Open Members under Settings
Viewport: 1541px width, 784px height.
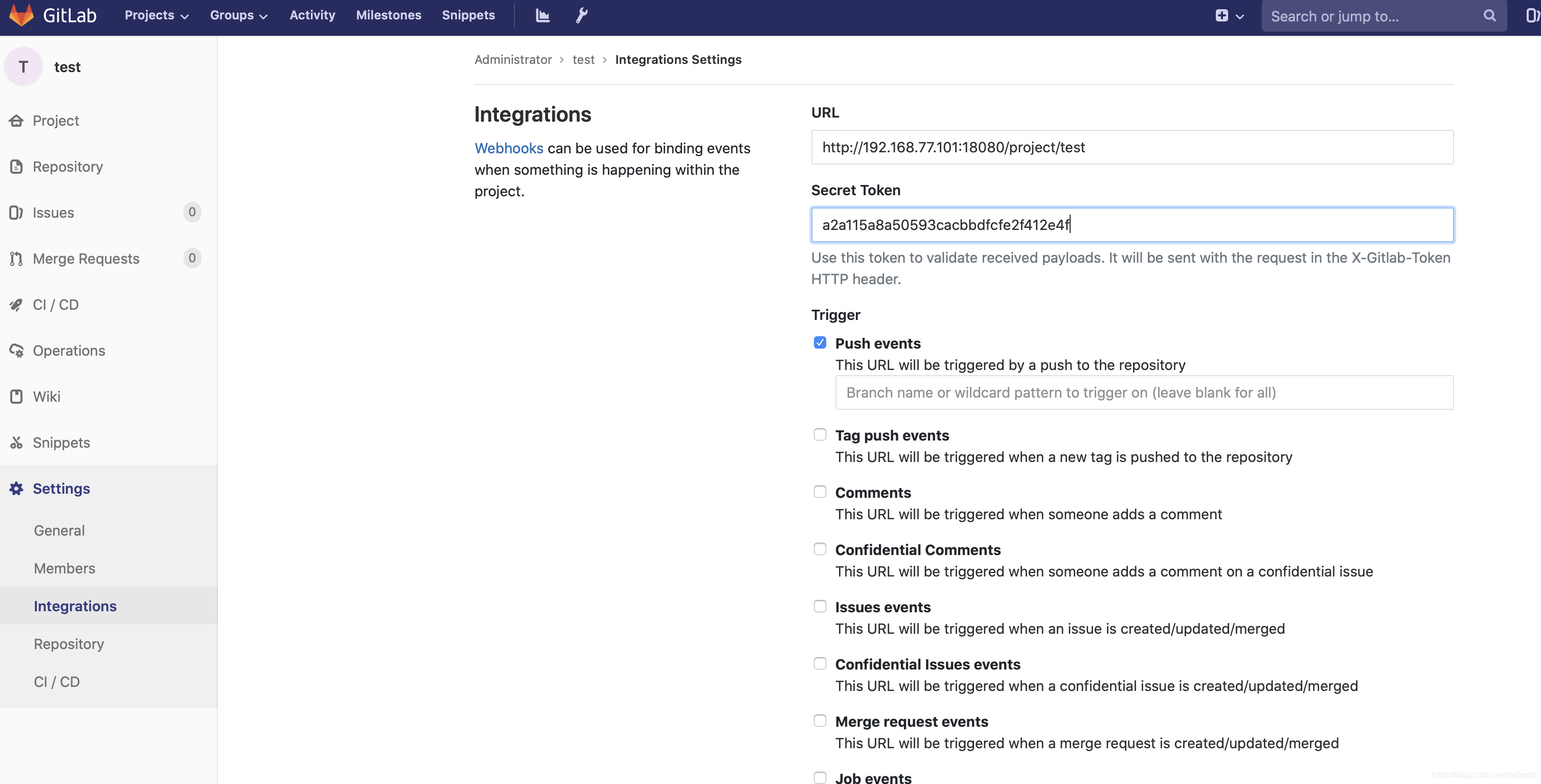(x=64, y=568)
